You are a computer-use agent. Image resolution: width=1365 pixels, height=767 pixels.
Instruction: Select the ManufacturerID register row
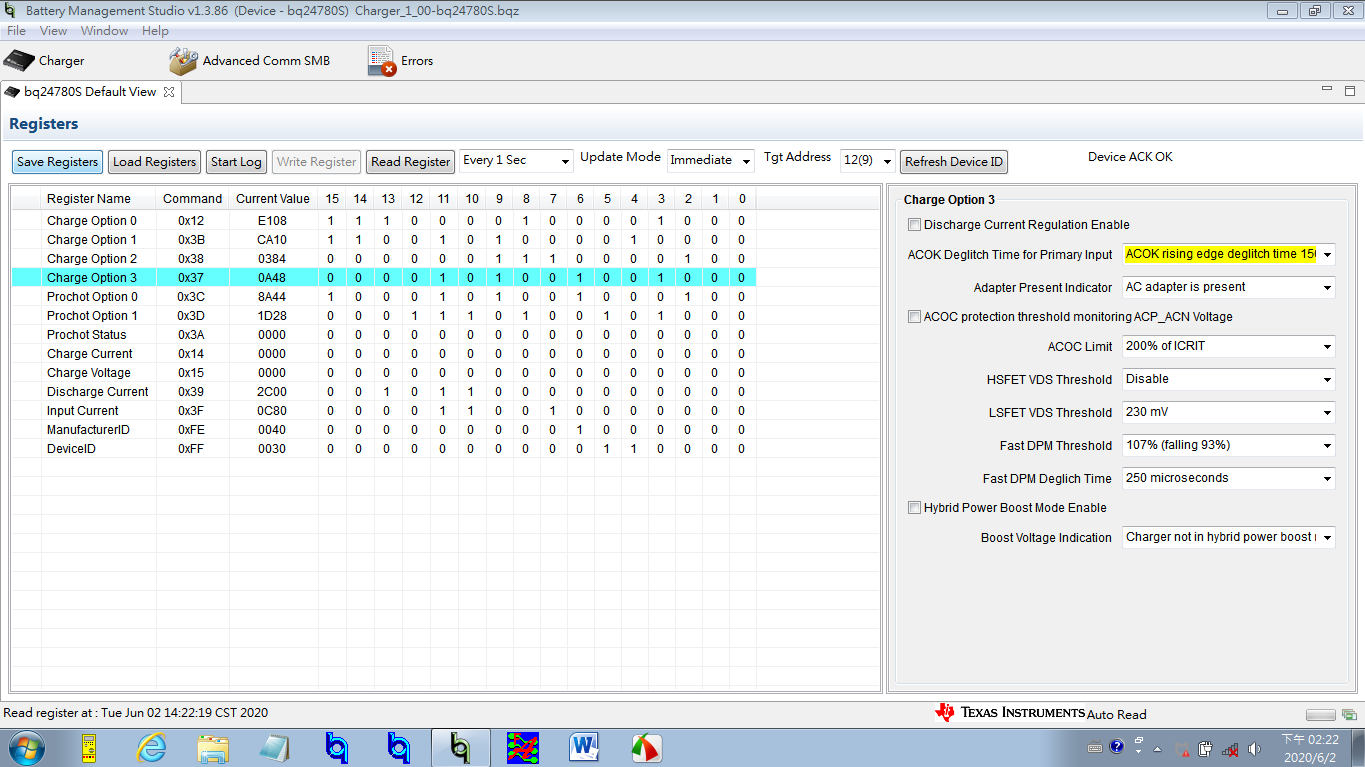point(383,429)
